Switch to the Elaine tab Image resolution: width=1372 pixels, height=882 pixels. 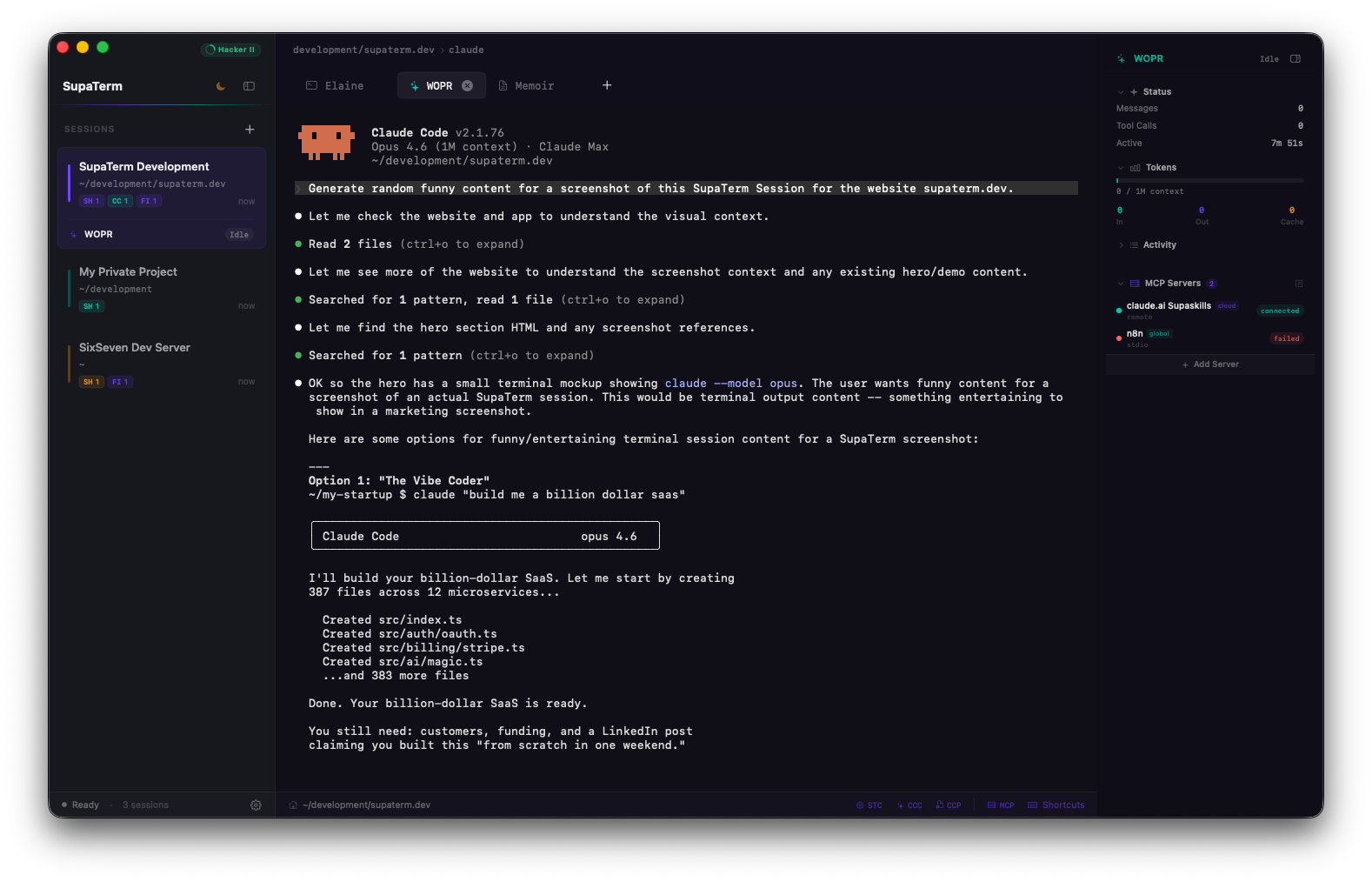343,85
